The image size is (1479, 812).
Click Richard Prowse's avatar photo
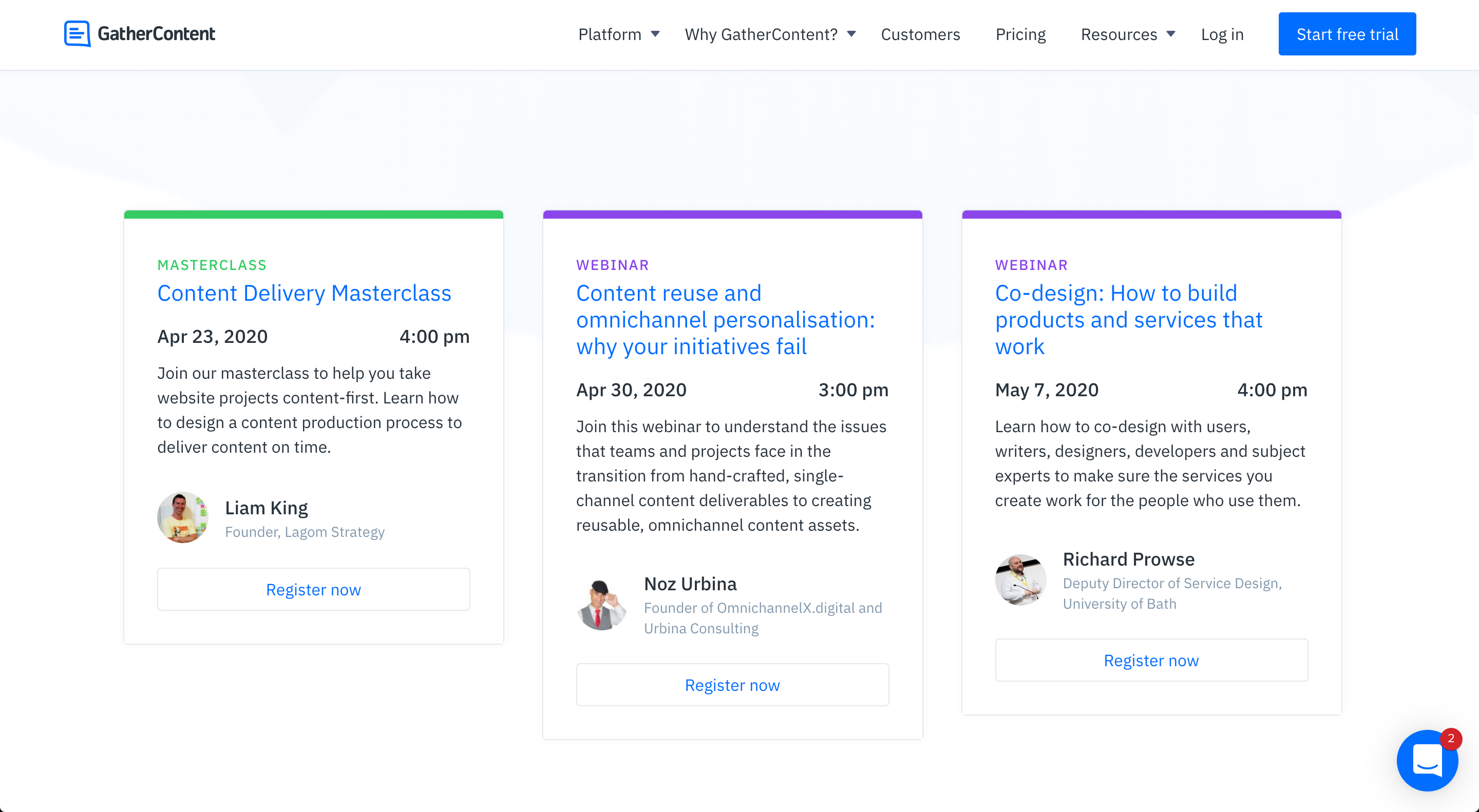coord(1020,580)
